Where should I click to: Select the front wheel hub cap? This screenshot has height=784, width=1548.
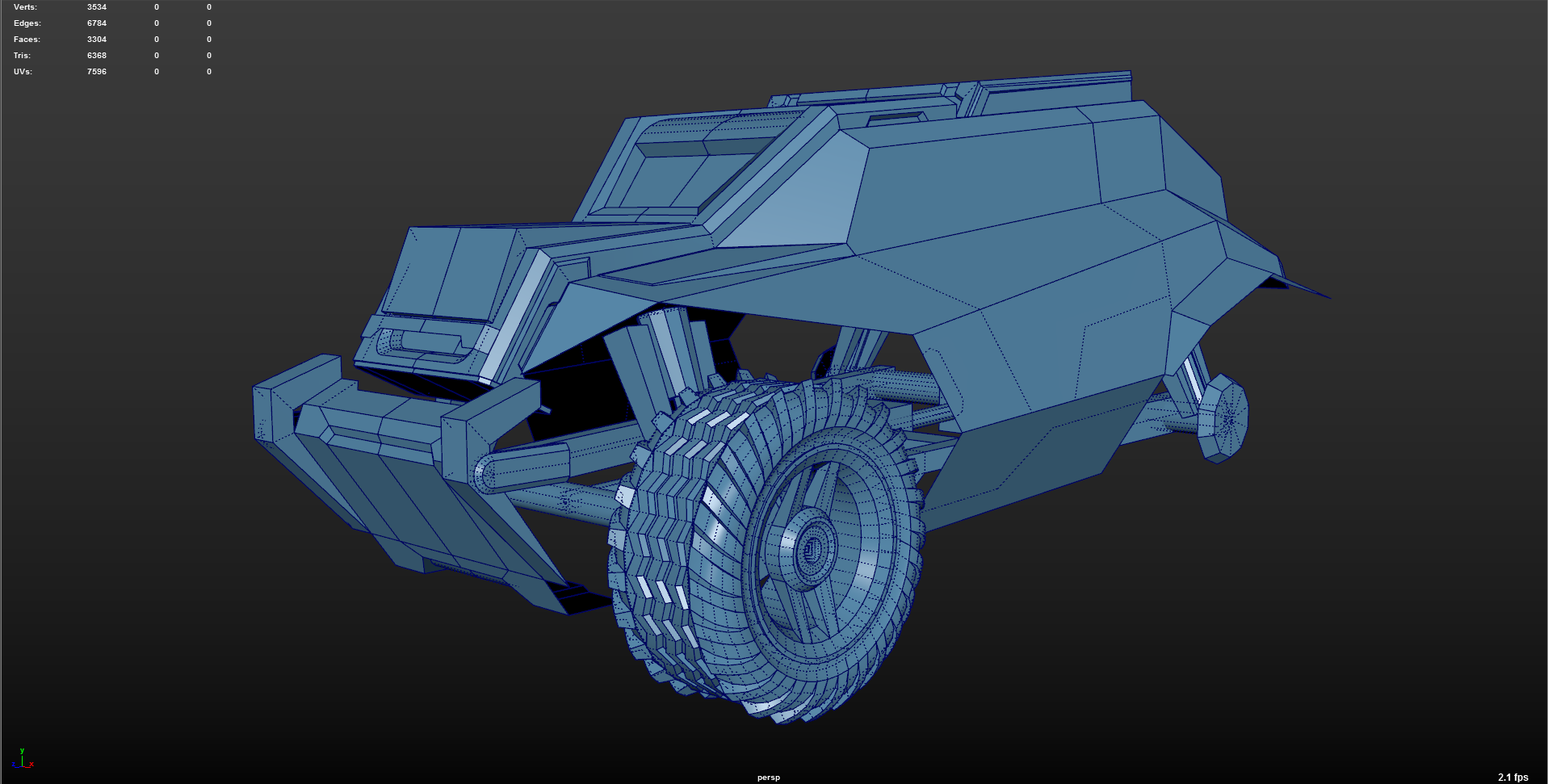814,551
